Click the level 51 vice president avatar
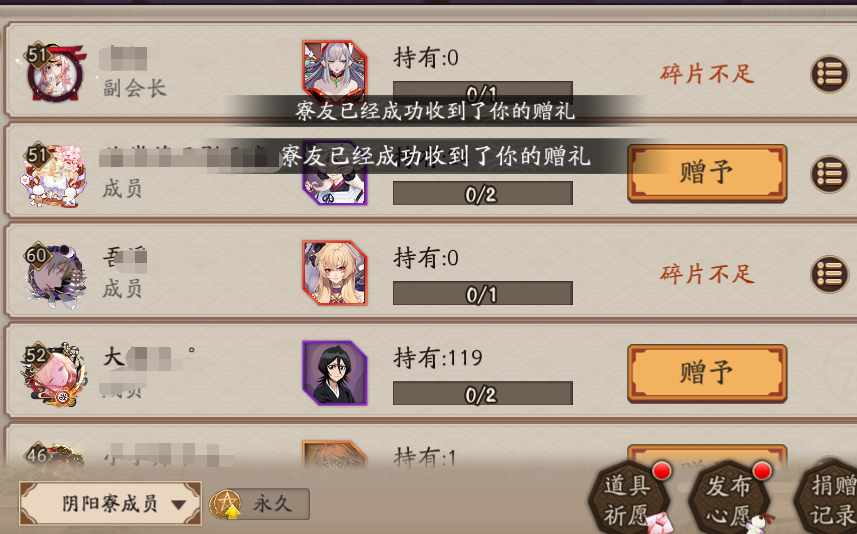 (54, 74)
